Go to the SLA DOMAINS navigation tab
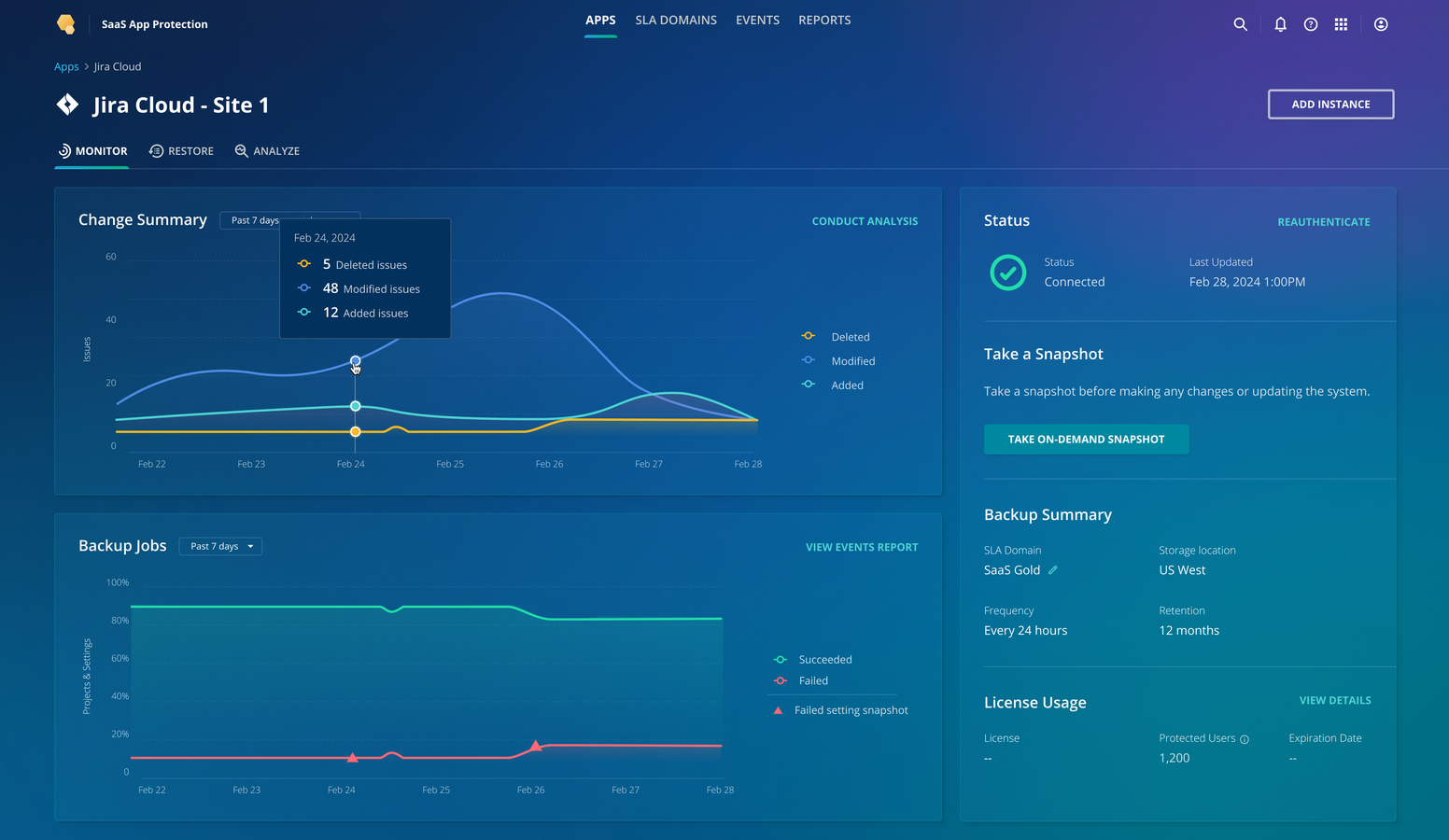This screenshot has height=840, width=1449. [676, 20]
